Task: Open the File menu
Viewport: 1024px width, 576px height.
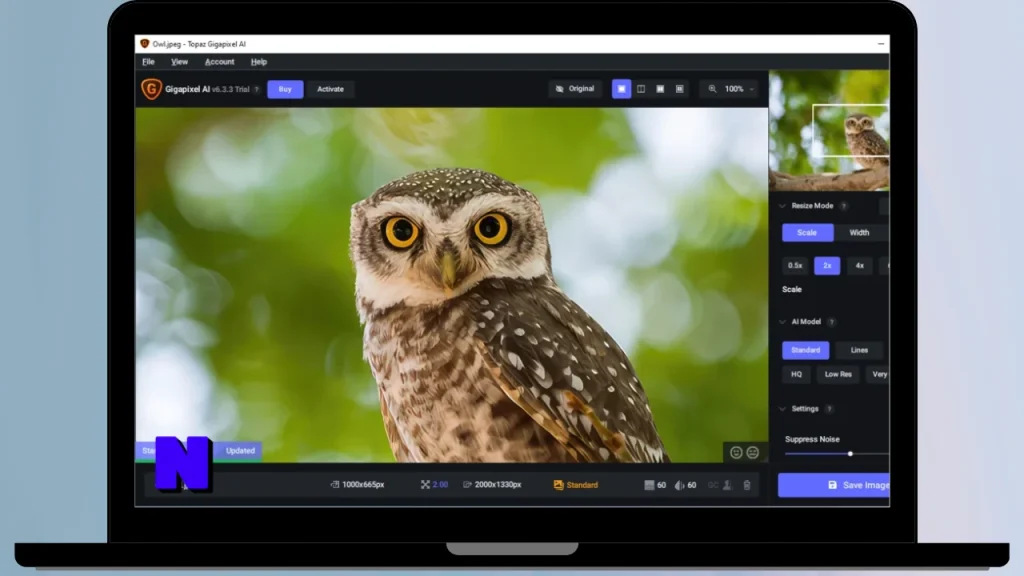Action: pyautogui.click(x=148, y=62)
